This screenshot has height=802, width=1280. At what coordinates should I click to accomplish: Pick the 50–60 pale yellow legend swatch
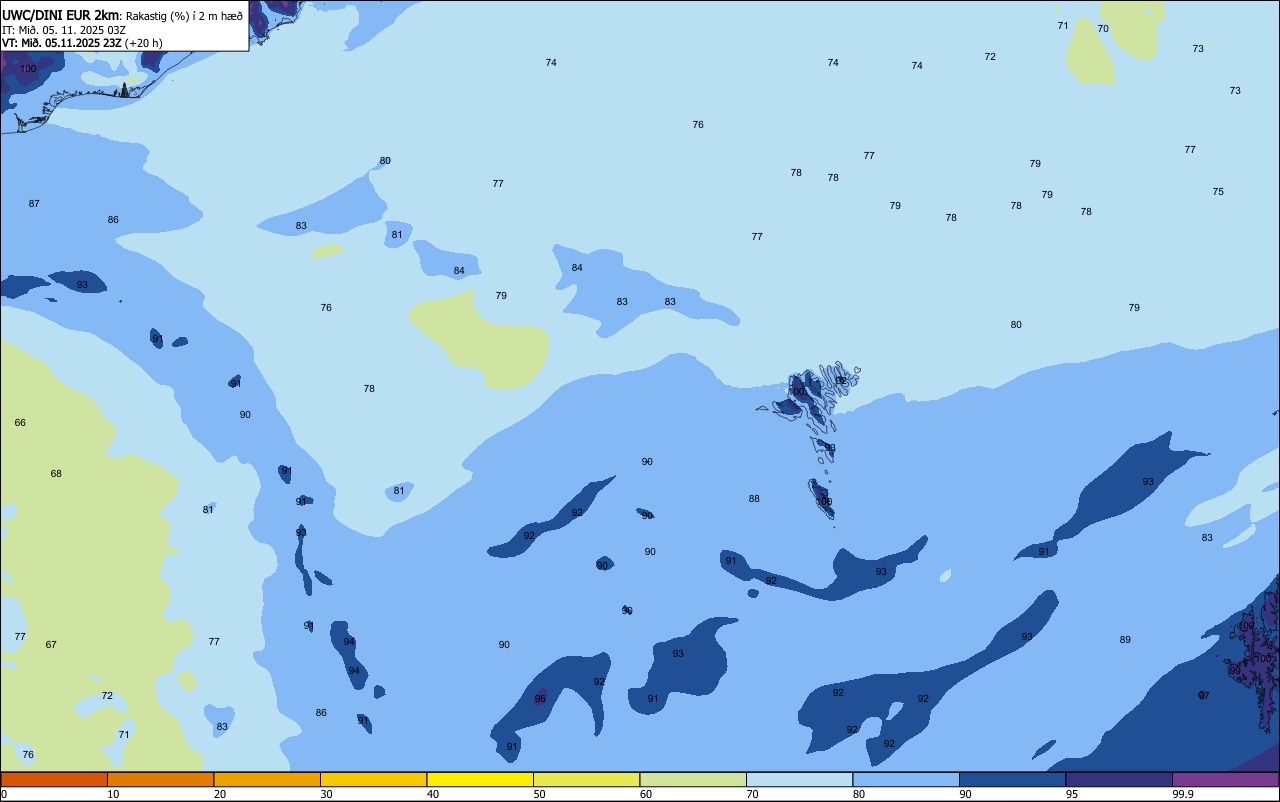(x=586, y=779)
